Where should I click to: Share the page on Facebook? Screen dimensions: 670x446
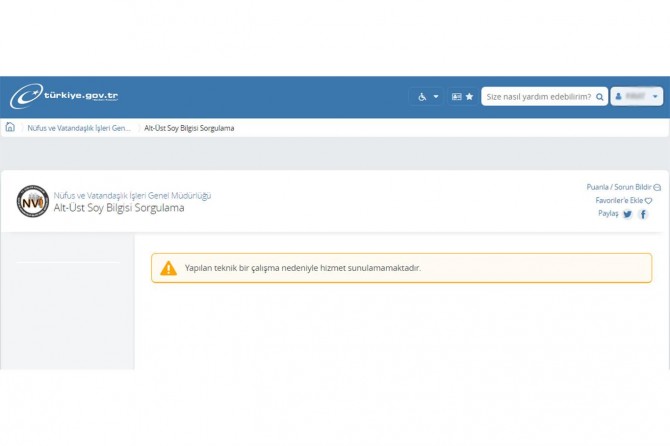[x=643, y=214]
